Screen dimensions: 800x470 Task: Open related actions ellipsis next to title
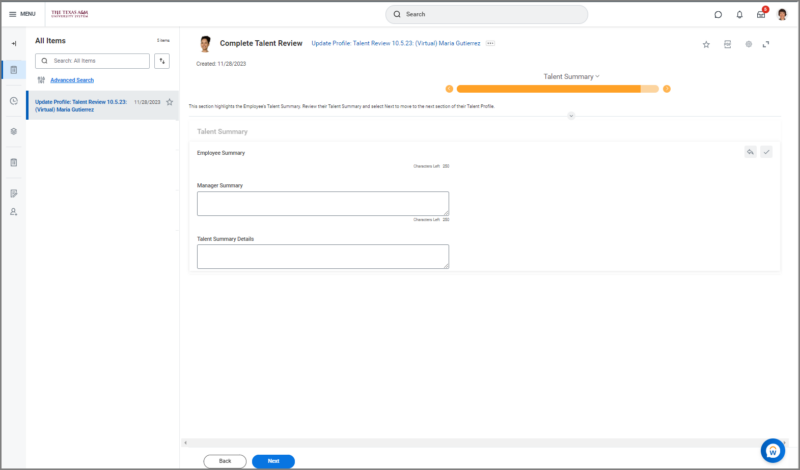(x=490, y=43)
